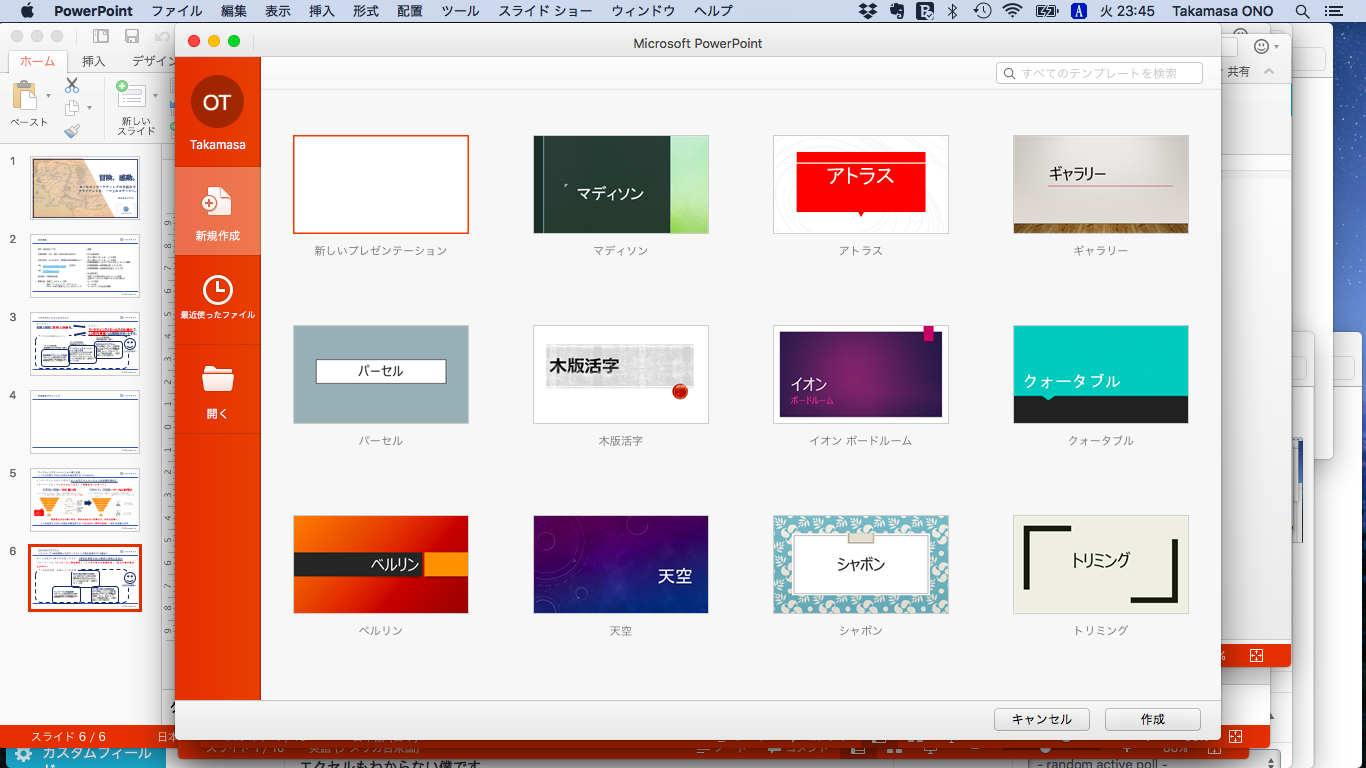Select the クォータブル template

pos(1101,374)
